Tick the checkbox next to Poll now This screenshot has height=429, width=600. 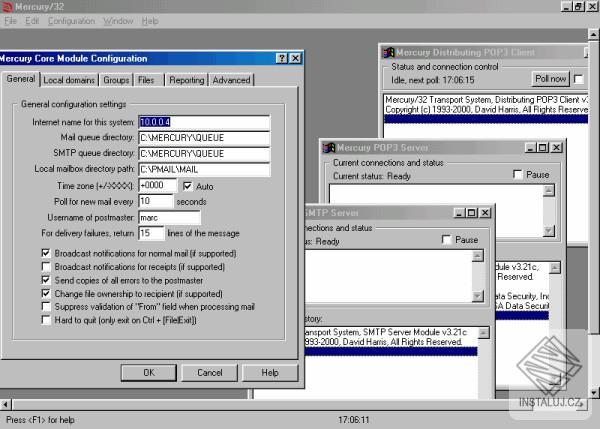point(579,79)
